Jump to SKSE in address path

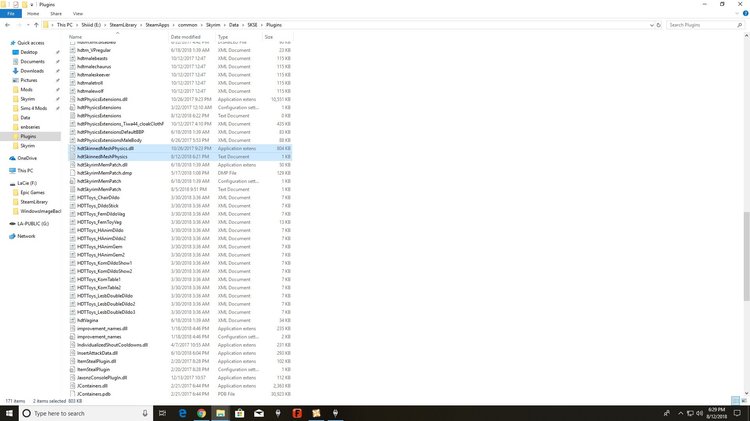(252, 25)
